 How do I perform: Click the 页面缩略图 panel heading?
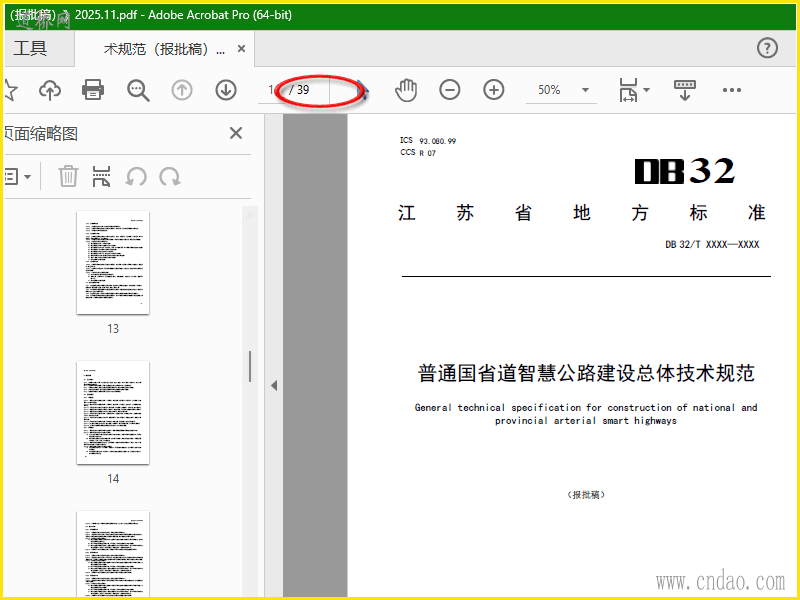[x=41, y=134]
